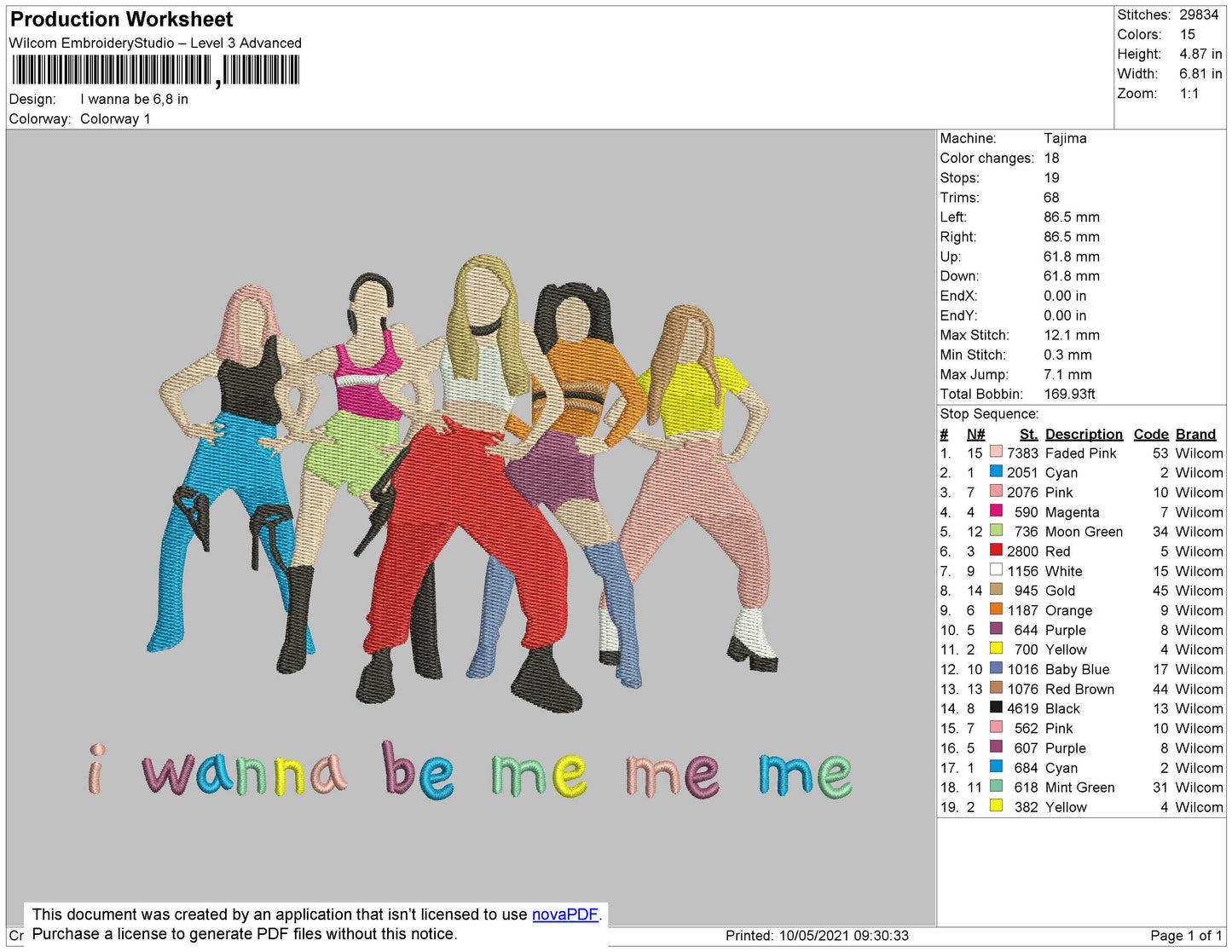
Task: Click the St. column header
Action: (x=1029, y=434)
